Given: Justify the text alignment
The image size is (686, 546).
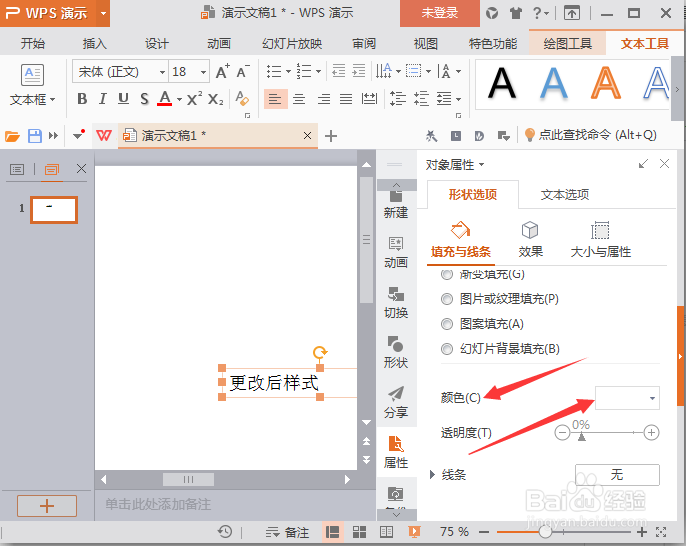Looking at the screenshot, I should click(x=346, y=99).
